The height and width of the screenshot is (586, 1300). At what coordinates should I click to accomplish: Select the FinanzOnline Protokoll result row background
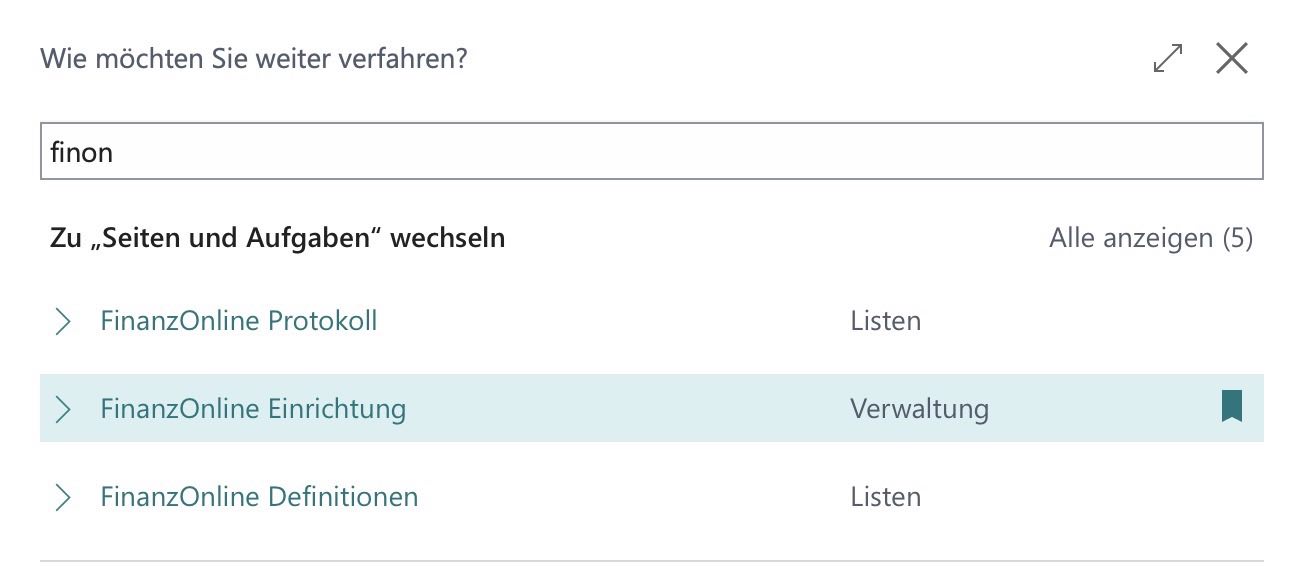[x=652, y=321]
